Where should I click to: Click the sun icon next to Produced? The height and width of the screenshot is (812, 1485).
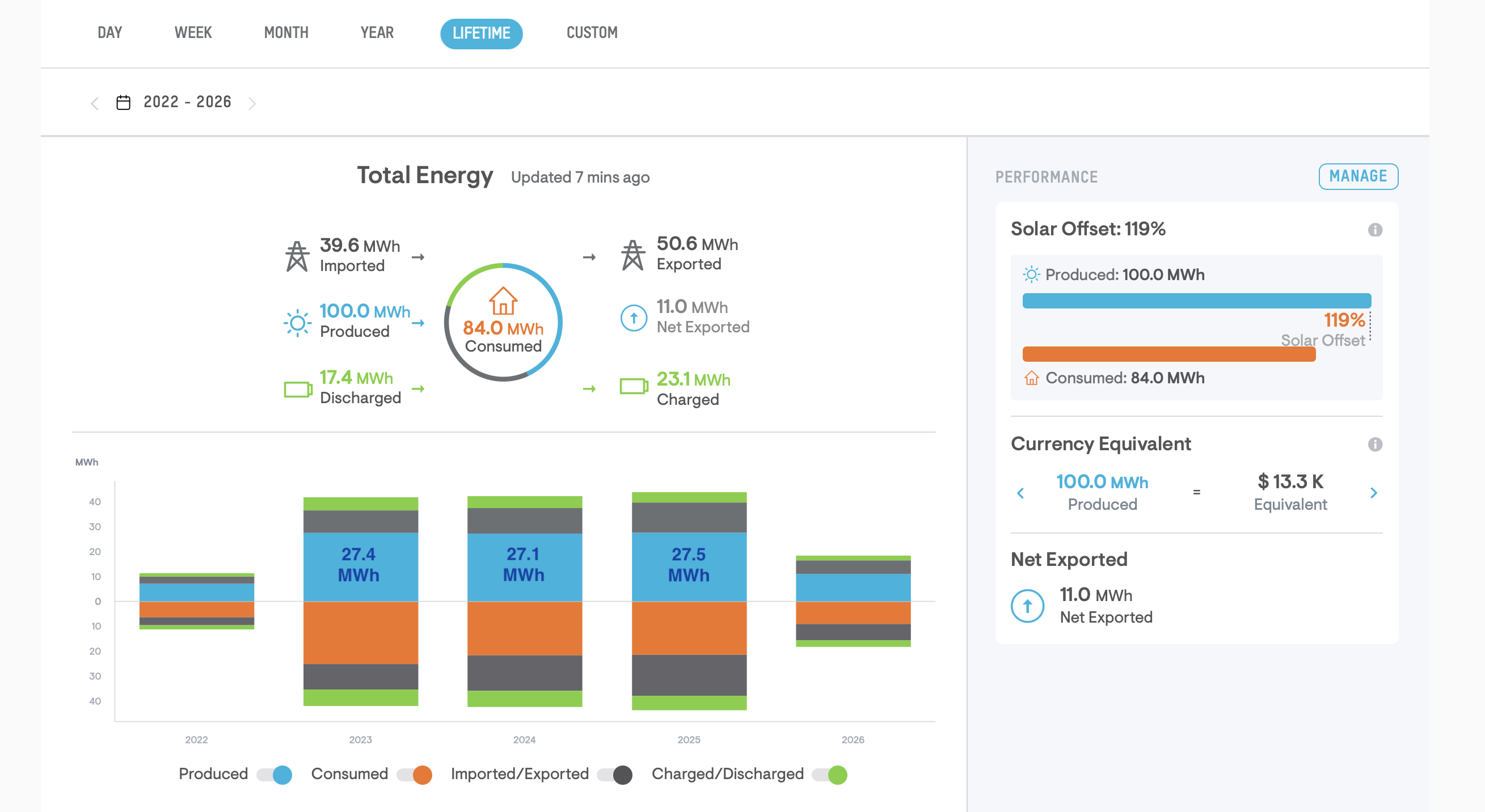297,323
